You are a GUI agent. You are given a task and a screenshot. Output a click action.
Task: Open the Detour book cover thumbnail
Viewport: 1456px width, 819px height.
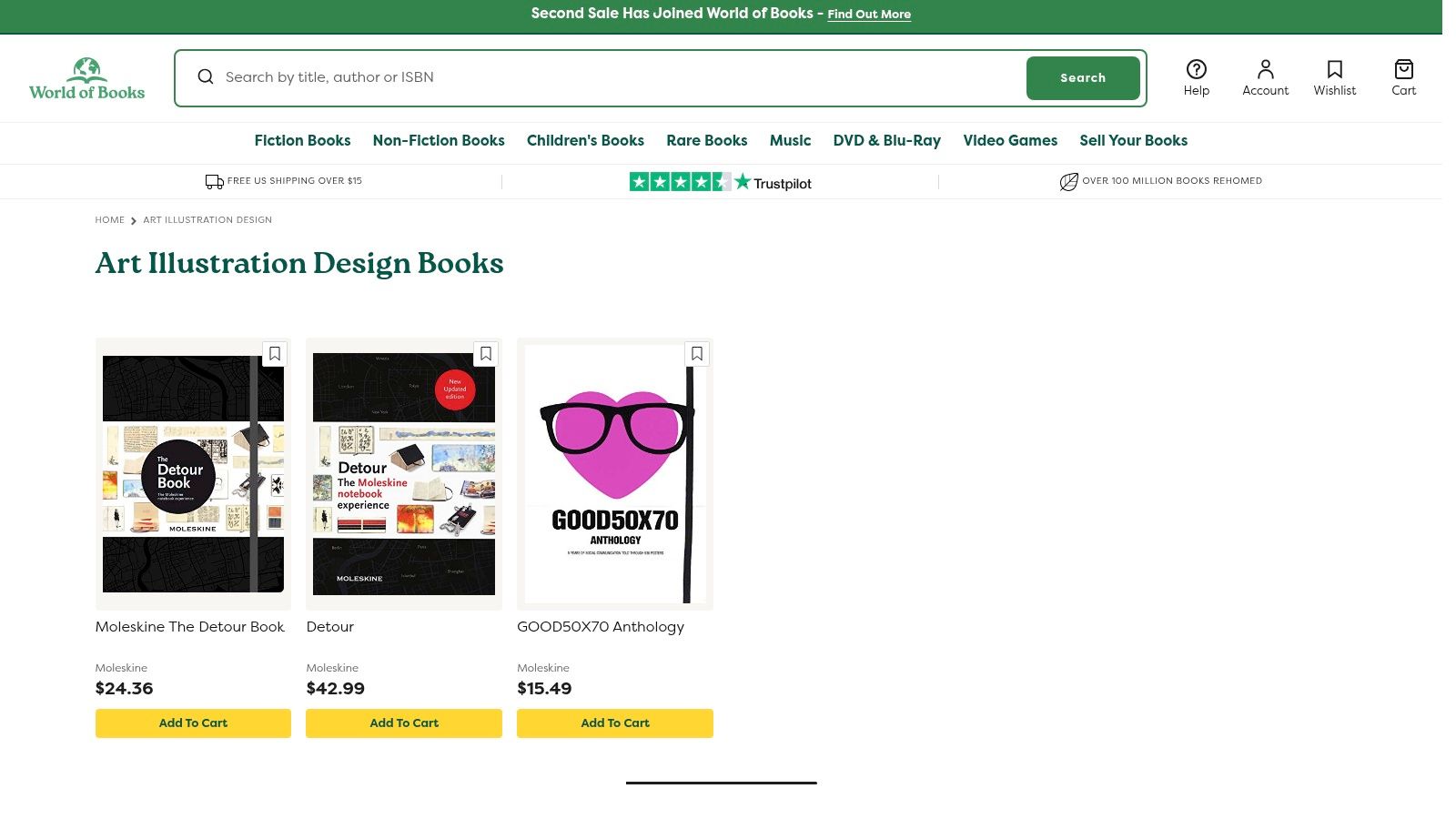coord(404,474)
